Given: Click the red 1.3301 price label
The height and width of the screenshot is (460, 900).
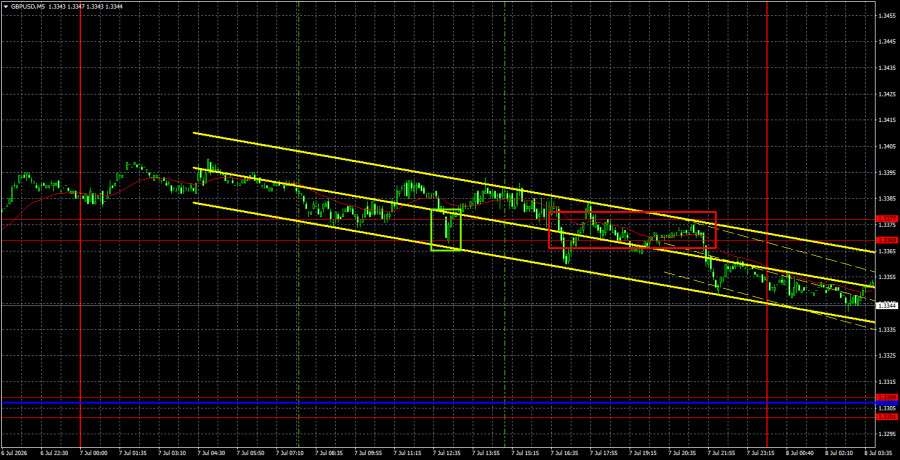Looking at the screenshot, I should [887, 416].
